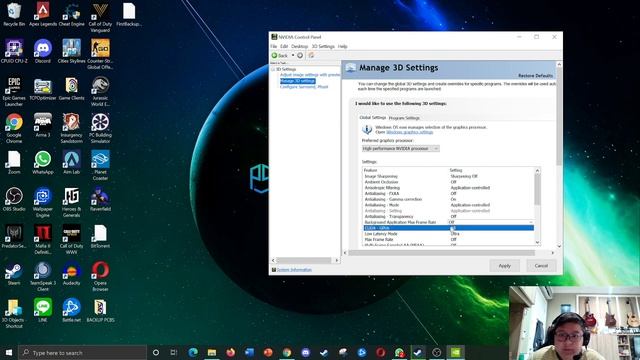Launch Battle.net desktop shortcut

point(71,310)
